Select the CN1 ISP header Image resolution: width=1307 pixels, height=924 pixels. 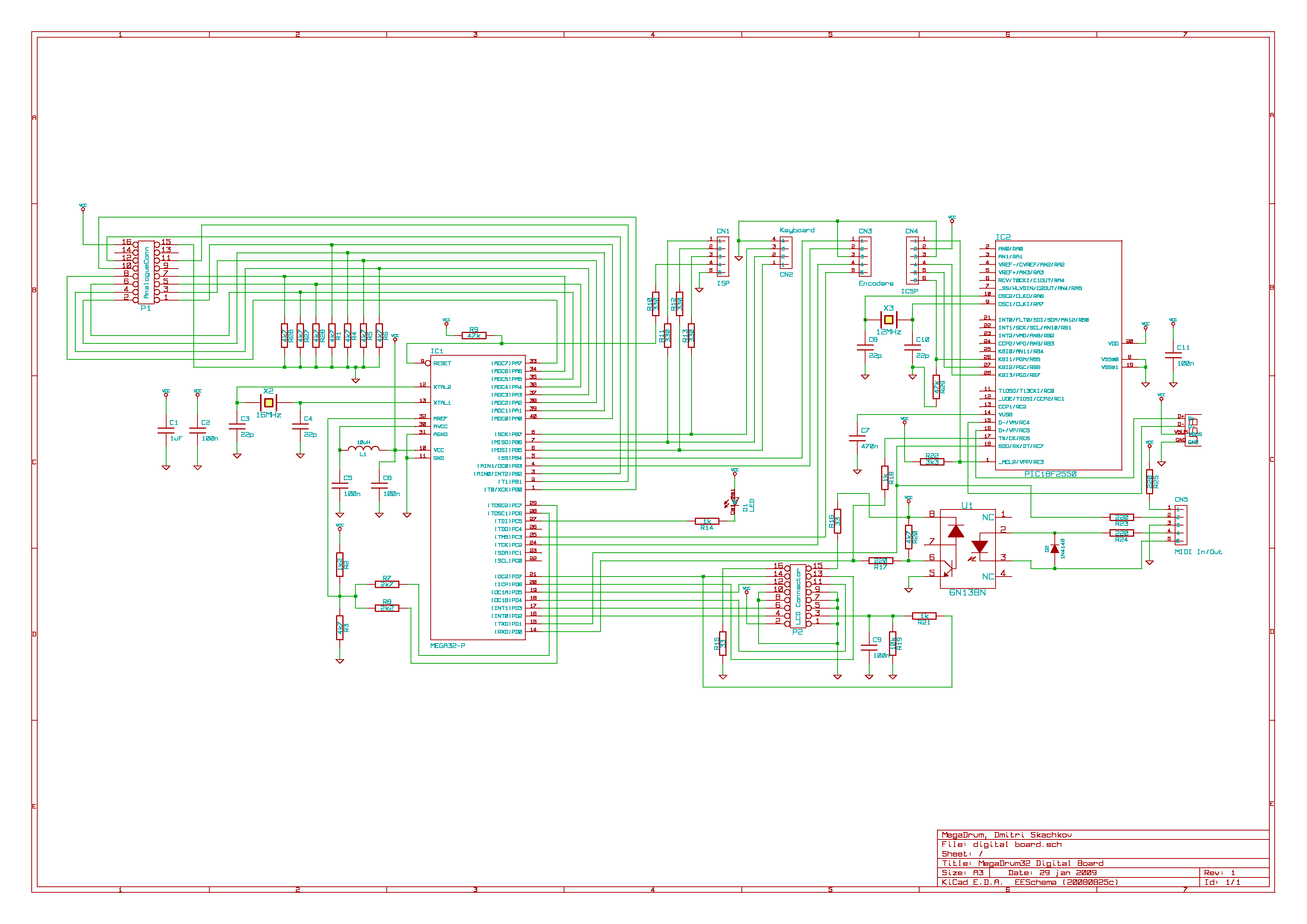click(x=722, y=257)
